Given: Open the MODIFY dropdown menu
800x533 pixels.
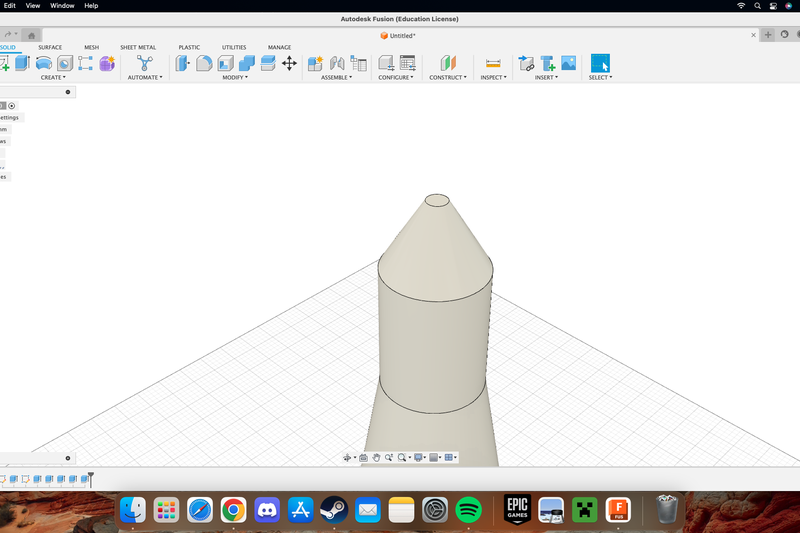Looking at the screenshot, I should point(235,78).
